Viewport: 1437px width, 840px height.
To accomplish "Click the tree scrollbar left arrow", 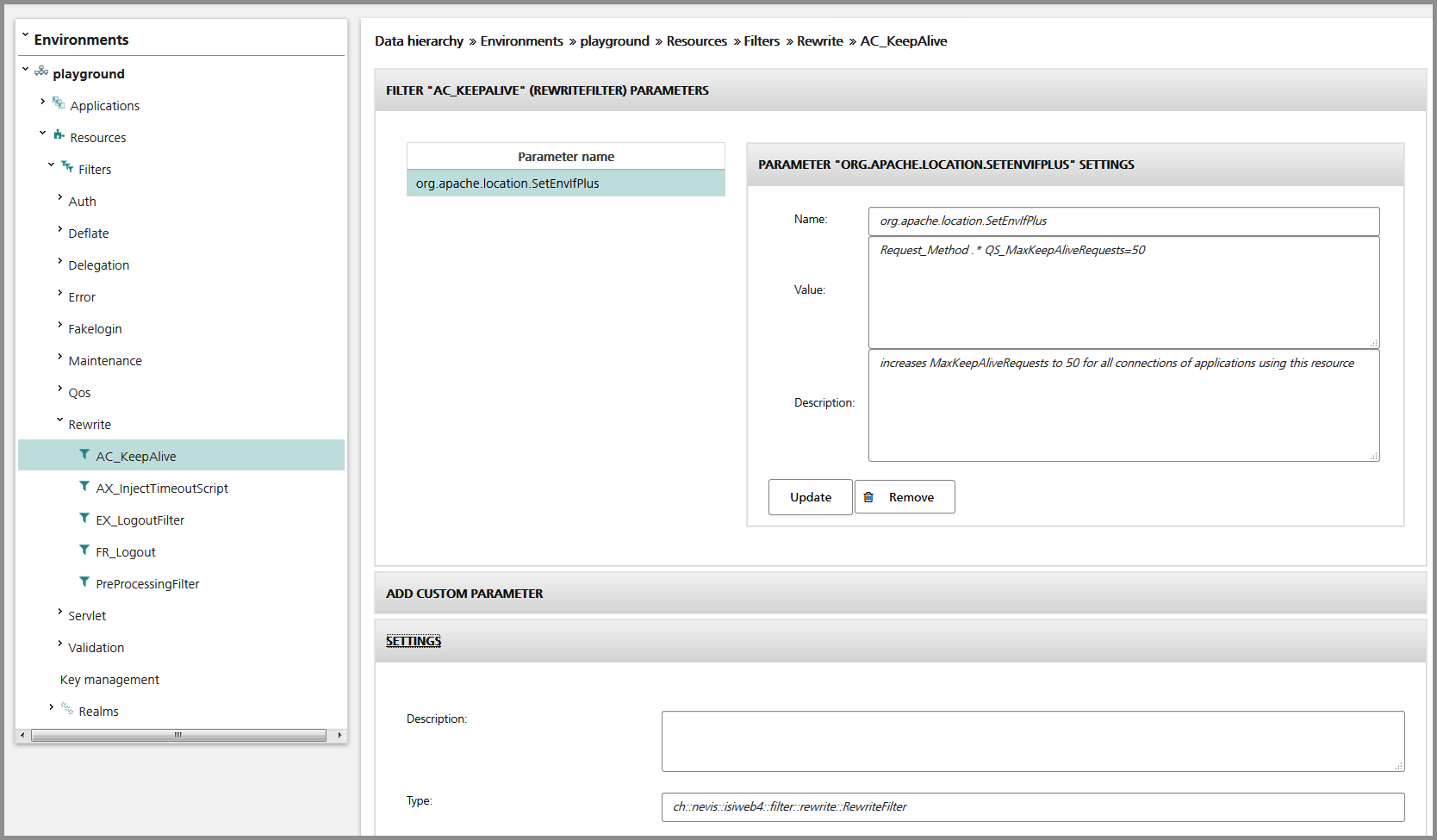I will tap(22, 736).
